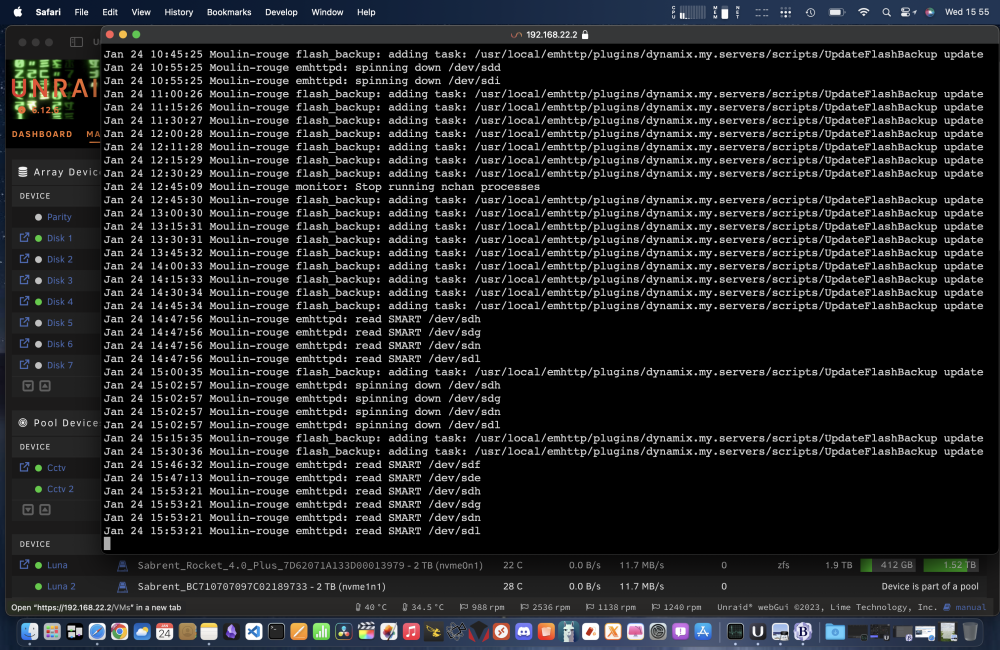The height and width of the screenshot is (650, 1000).
Task: Toggle Safari sidebar in background window
Action: point(77,42)
